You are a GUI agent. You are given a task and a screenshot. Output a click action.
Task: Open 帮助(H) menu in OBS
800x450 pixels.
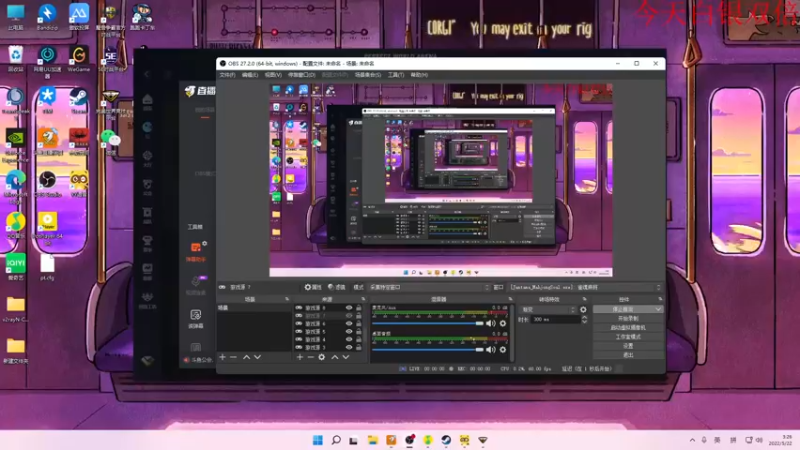coord(419,75)
